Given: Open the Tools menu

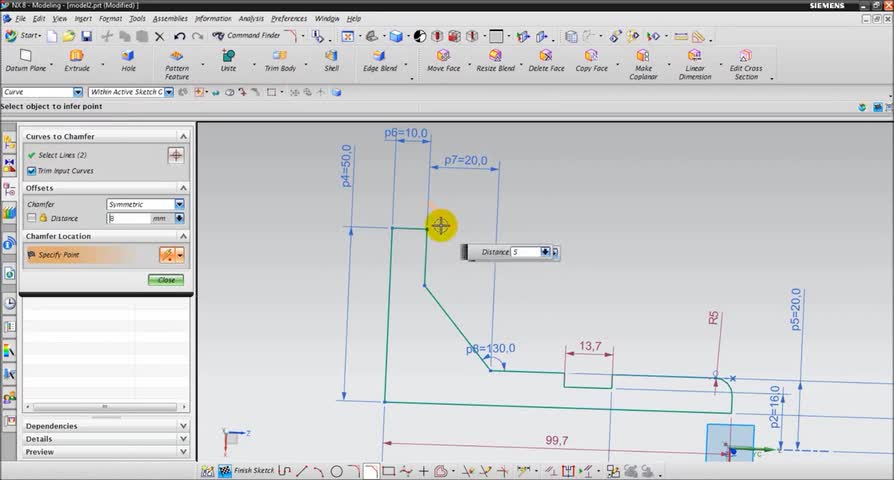Looking at the screenshot, I should click(x=137, y=18).
